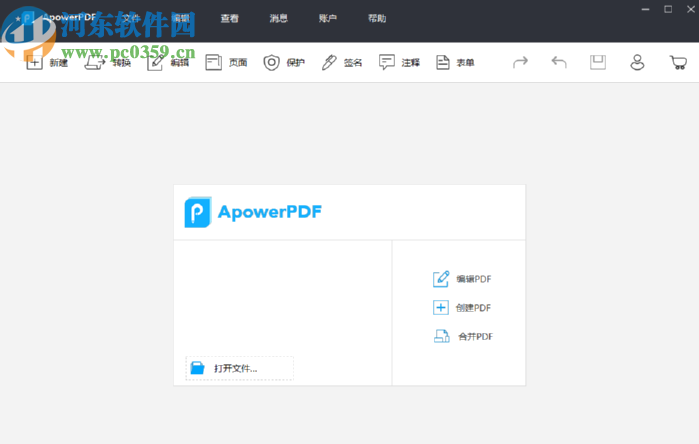Click the 编辑PDF link text
Viewport: 699px width, 444px height.
coord(473,280)
